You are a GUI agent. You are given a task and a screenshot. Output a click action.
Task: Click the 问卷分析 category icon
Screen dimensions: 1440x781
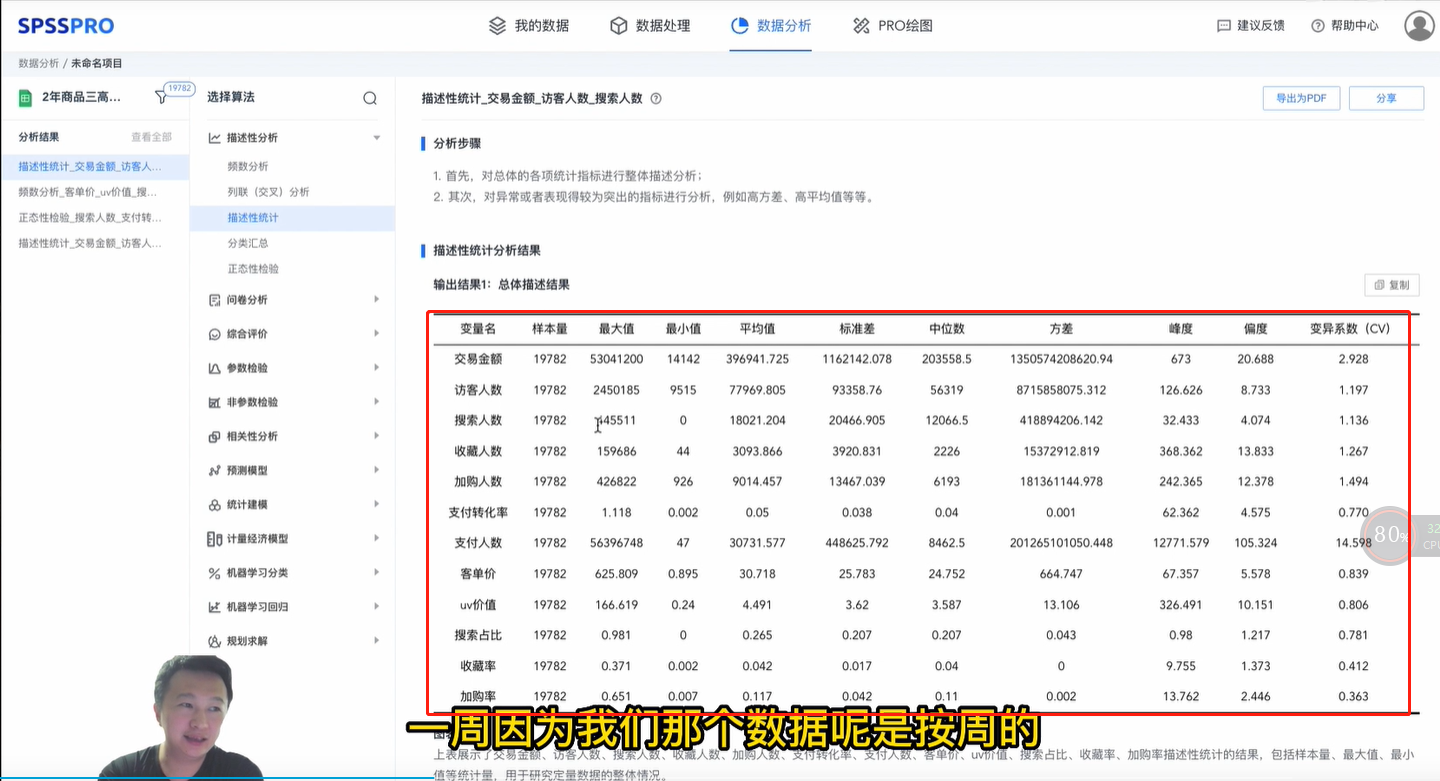click(214, 300)
